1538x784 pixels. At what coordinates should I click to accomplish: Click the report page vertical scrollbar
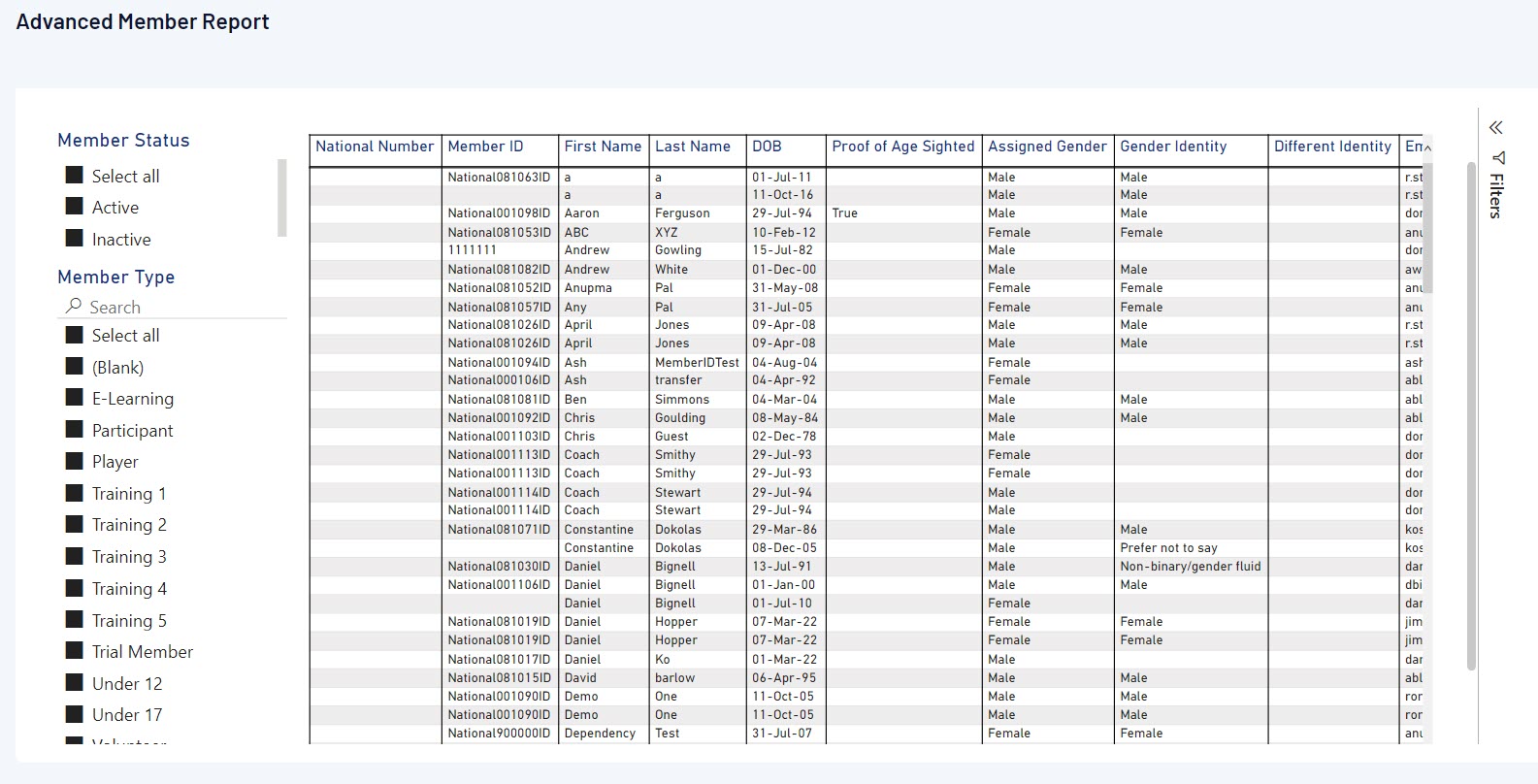[1471, 415]
